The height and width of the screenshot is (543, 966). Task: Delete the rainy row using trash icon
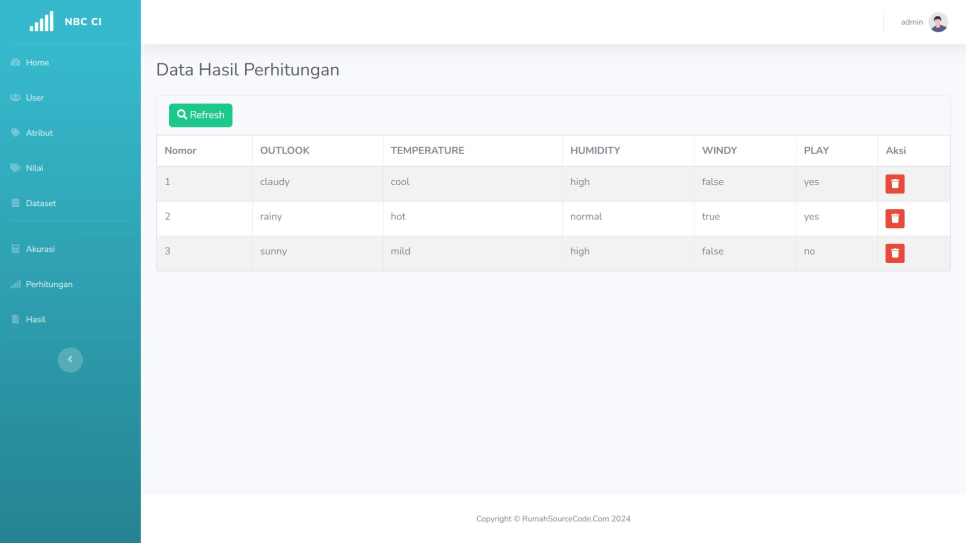pos(894,218)
